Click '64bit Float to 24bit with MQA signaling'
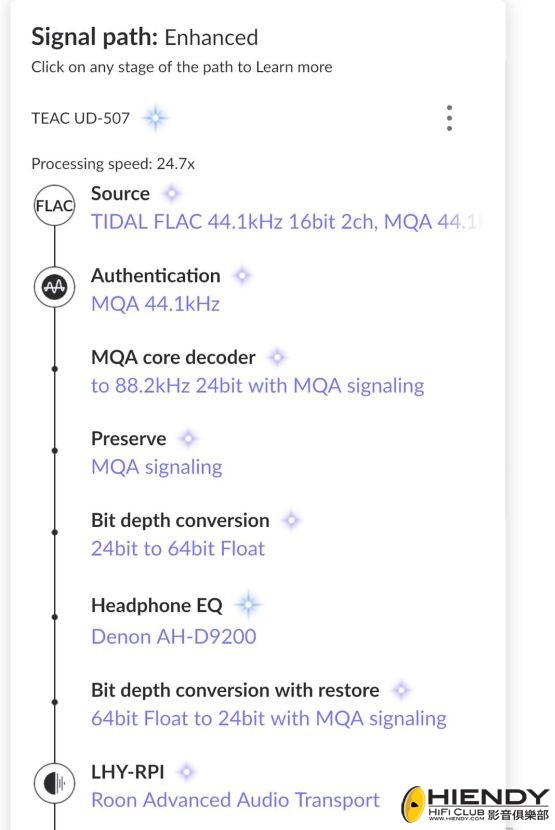The height and width of the screenshot is (830, 555). tap(268, 719)
